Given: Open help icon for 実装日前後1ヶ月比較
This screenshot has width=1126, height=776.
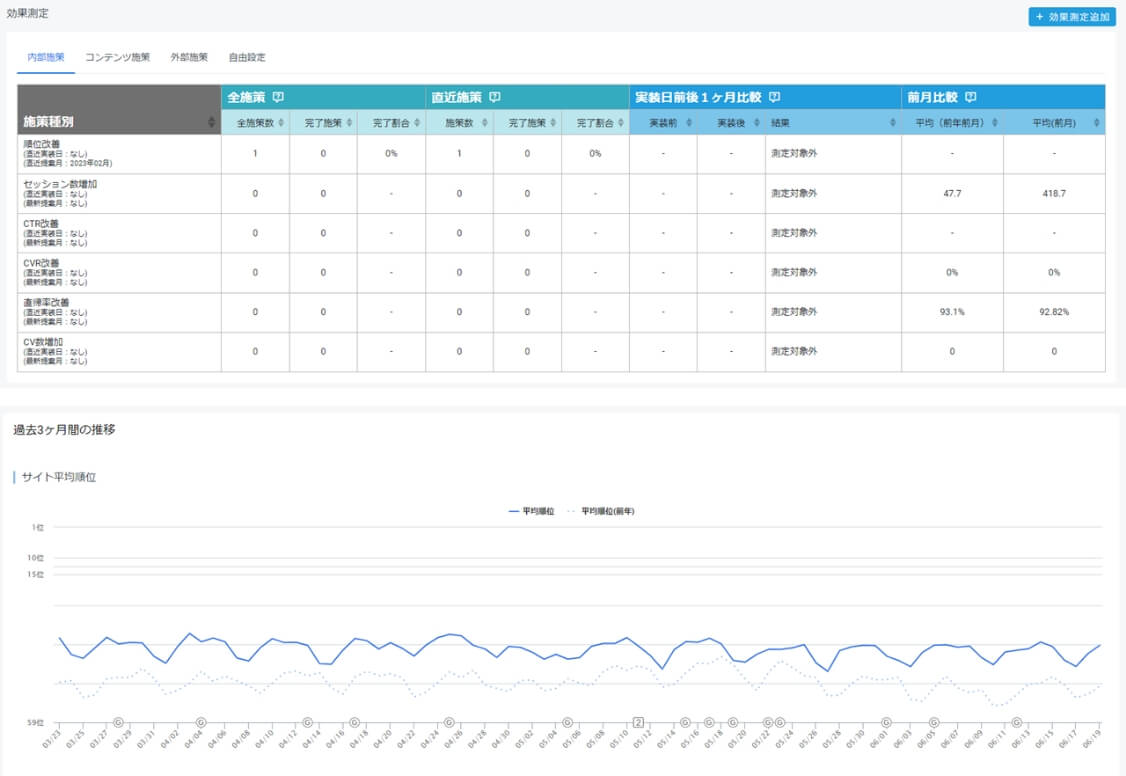Looking at the screenshot, I should (x=774, y=97).
